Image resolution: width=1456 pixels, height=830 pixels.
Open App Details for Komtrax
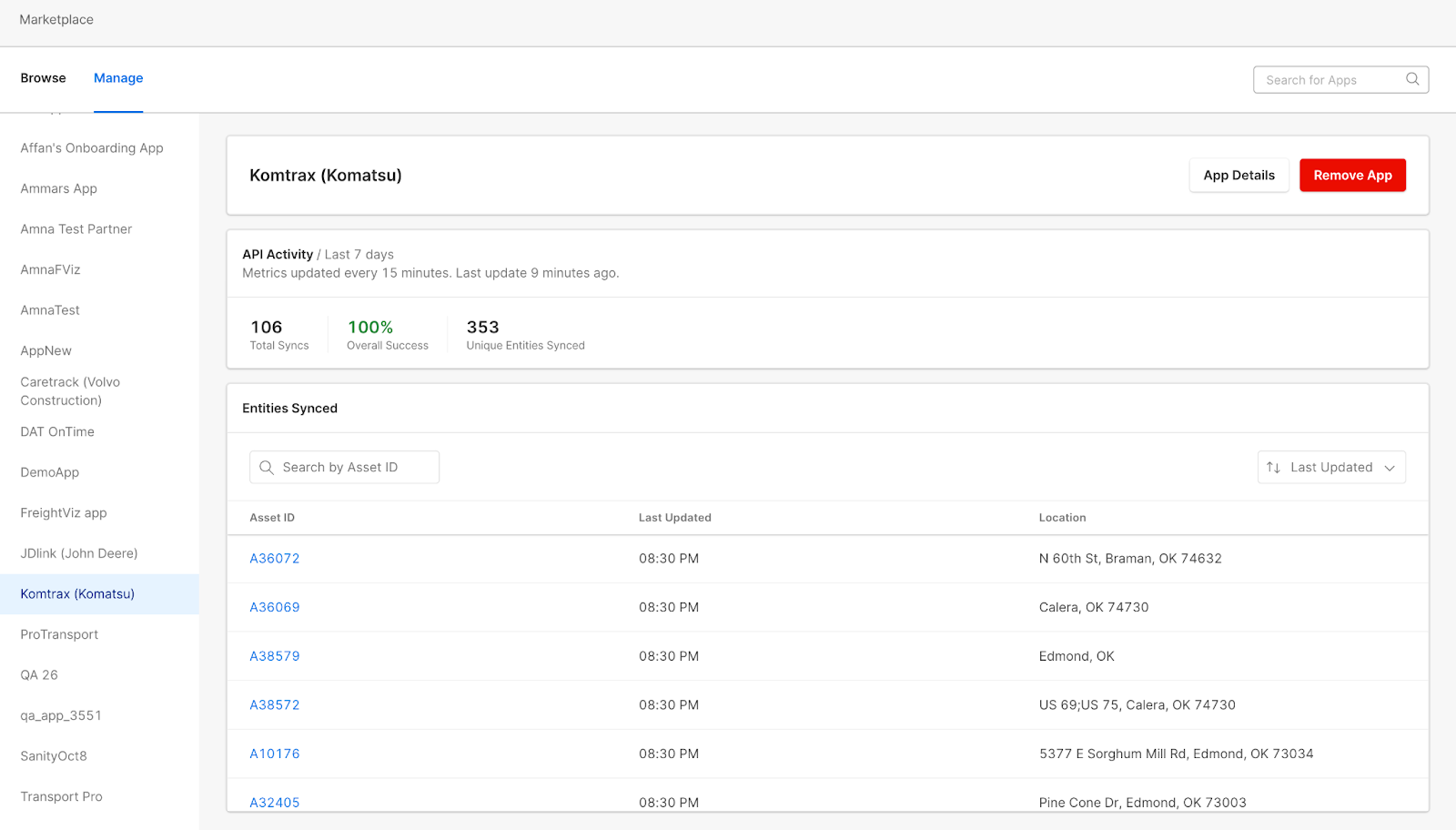(1239, 176)
